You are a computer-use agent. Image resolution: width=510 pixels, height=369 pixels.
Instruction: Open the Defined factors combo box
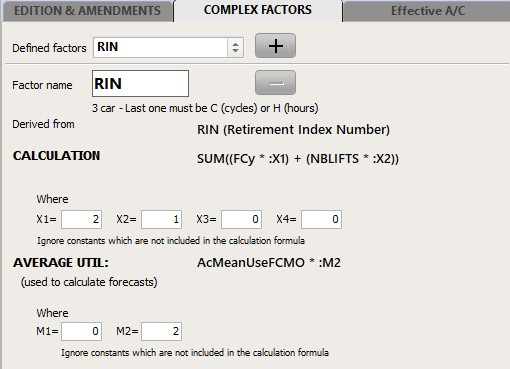pyautogui.click(x=168, y=47)
